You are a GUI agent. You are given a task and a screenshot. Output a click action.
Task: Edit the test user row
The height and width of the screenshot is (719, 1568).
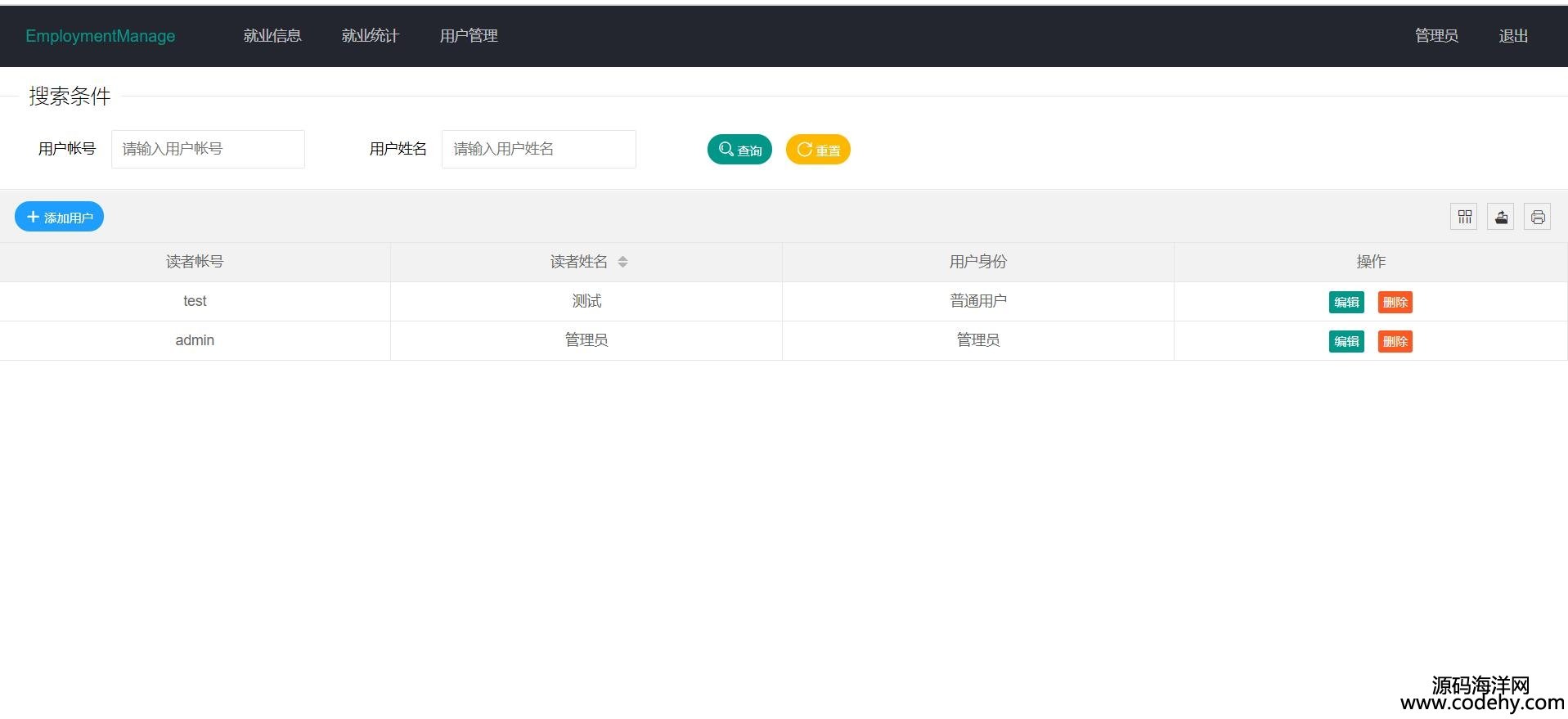pyautogui.click(x=1346, y=302)
